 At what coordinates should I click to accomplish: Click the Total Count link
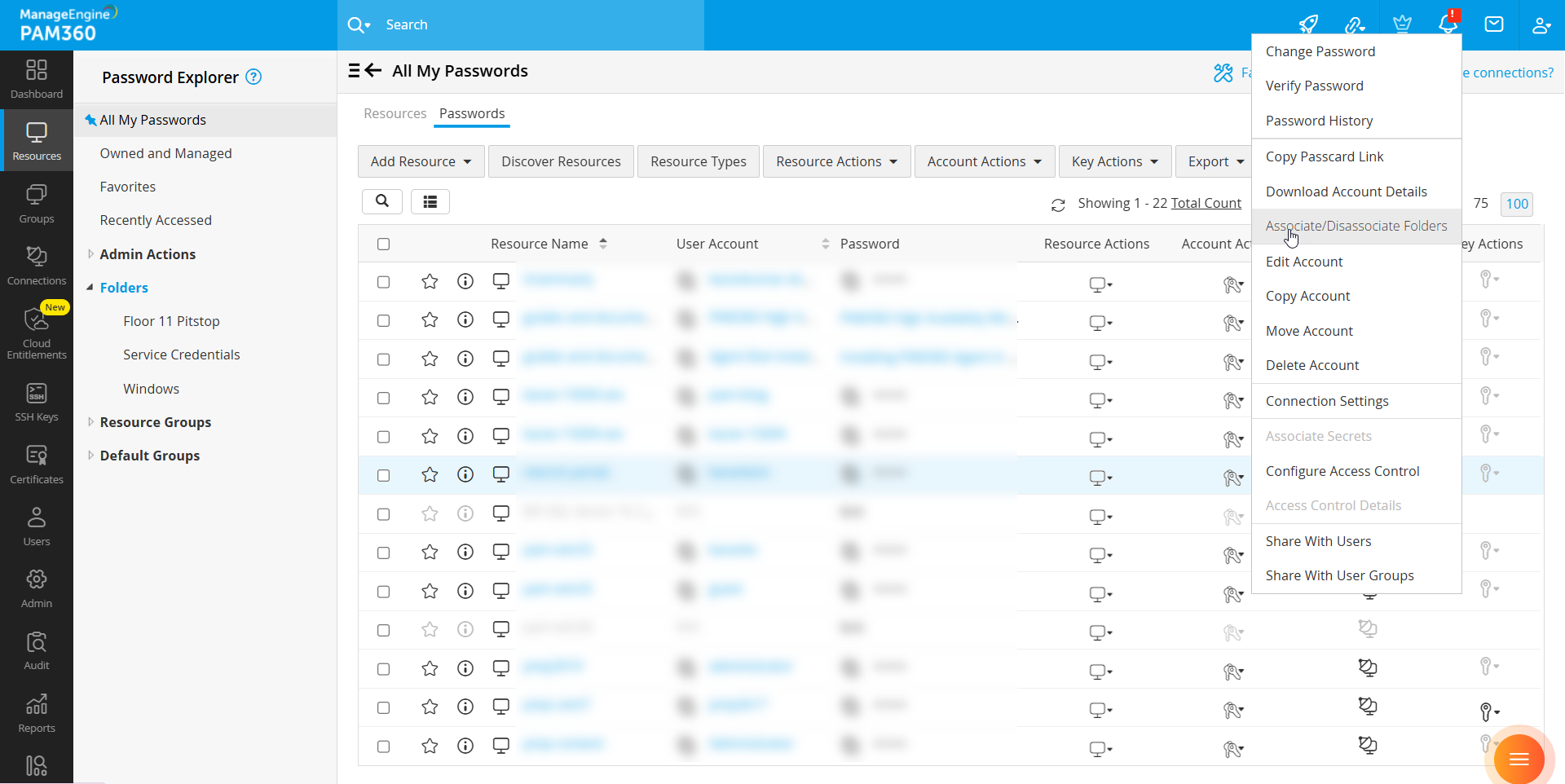(1206, 203)
